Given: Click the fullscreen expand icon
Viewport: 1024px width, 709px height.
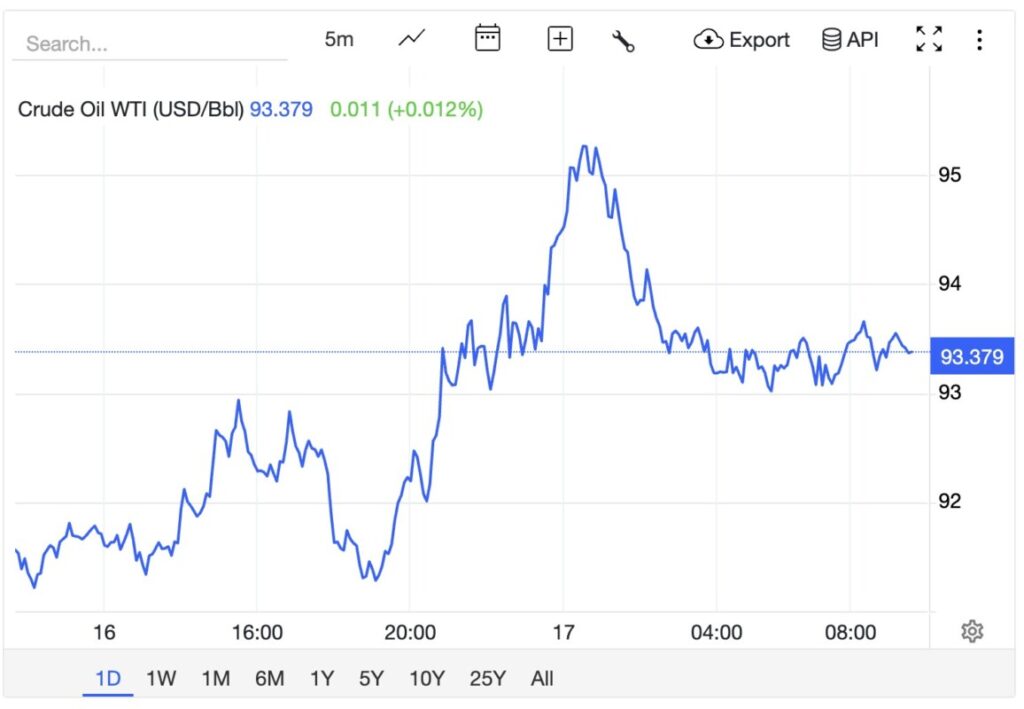Looking at the screenshot, I should (x=929, y=39).
